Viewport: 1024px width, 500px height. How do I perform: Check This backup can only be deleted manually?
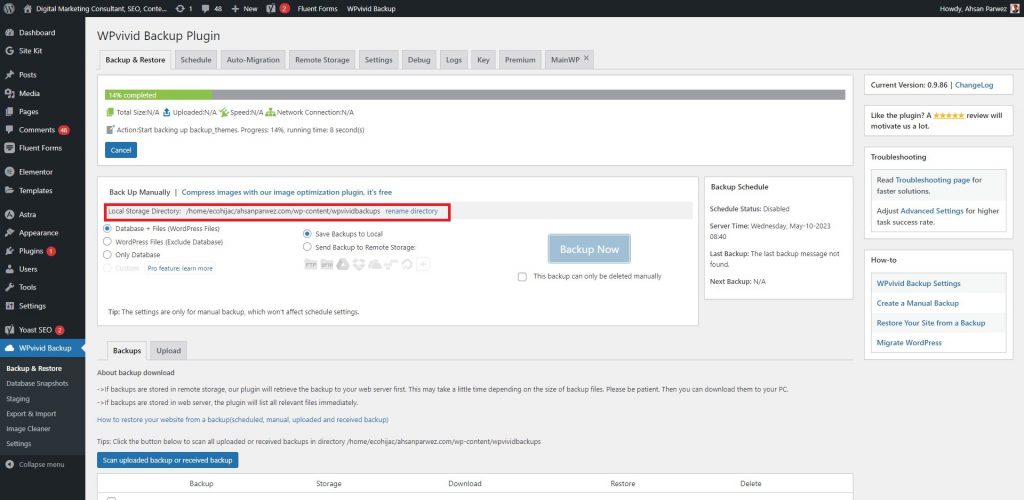coord(522,277)
